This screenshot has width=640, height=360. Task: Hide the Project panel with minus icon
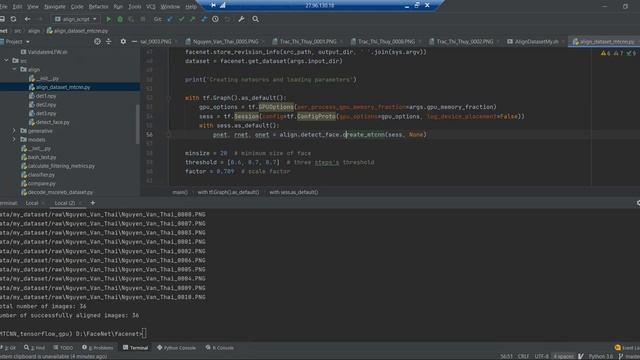click(134, 42)
